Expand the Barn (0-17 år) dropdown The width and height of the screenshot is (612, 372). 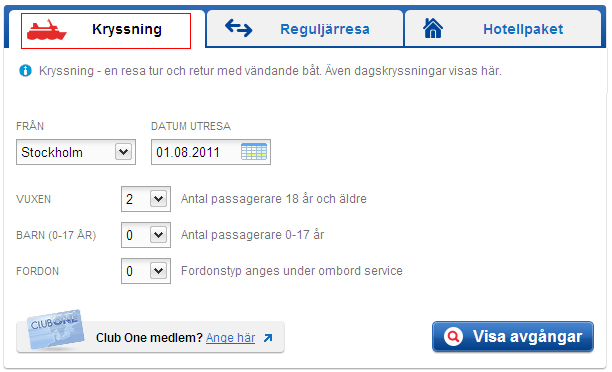tap(146, 235)
